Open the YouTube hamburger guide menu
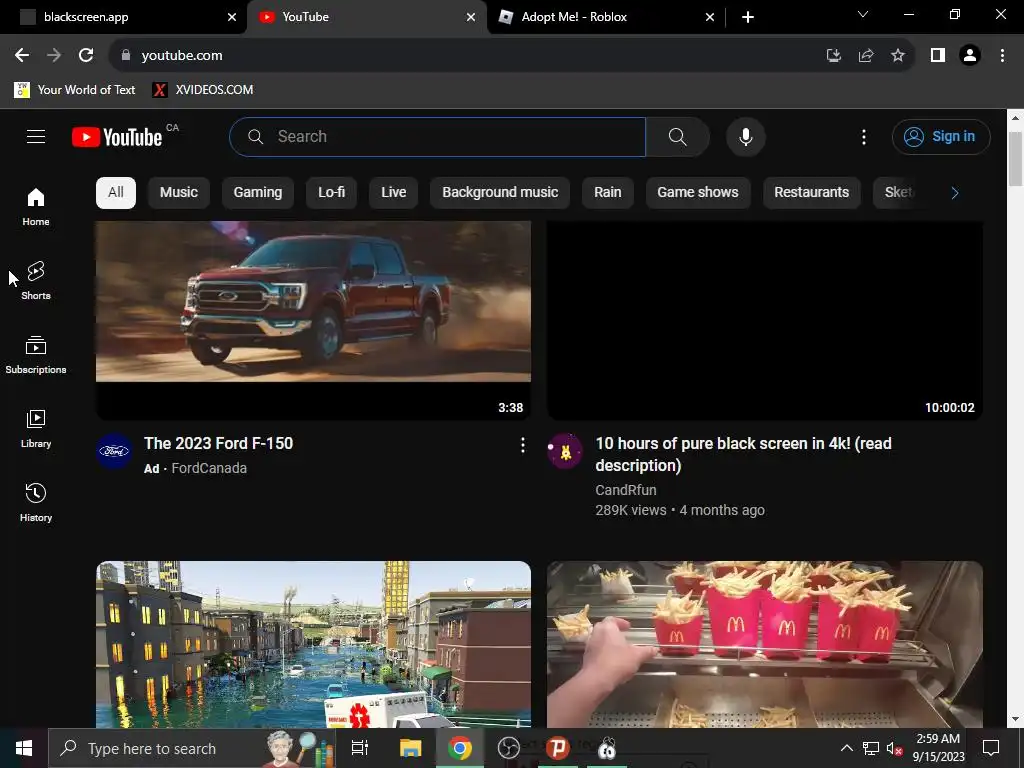 [36, 136]
